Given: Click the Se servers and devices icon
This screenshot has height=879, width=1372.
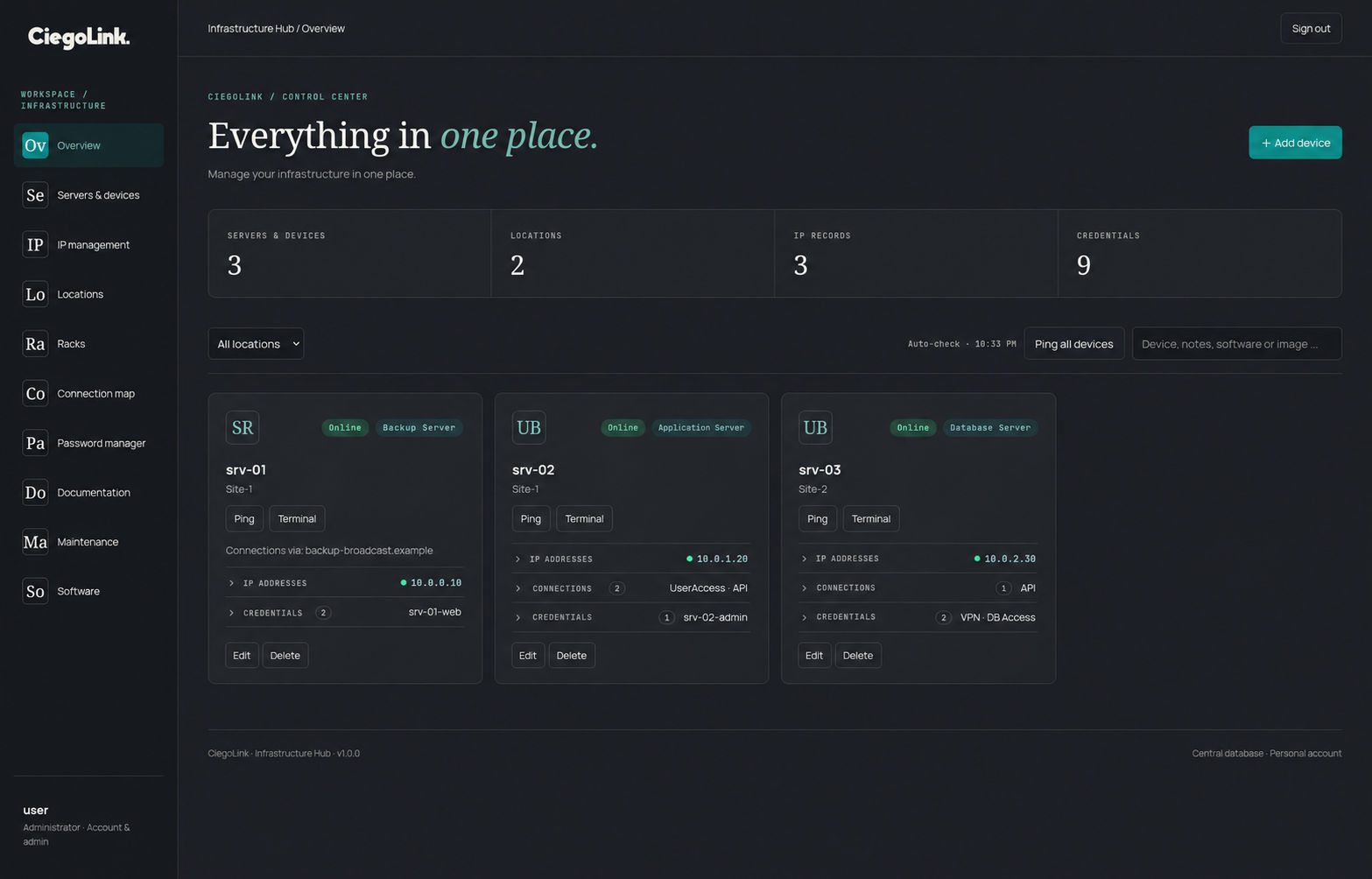Looking at the screenshot, I should click(35, 195).
